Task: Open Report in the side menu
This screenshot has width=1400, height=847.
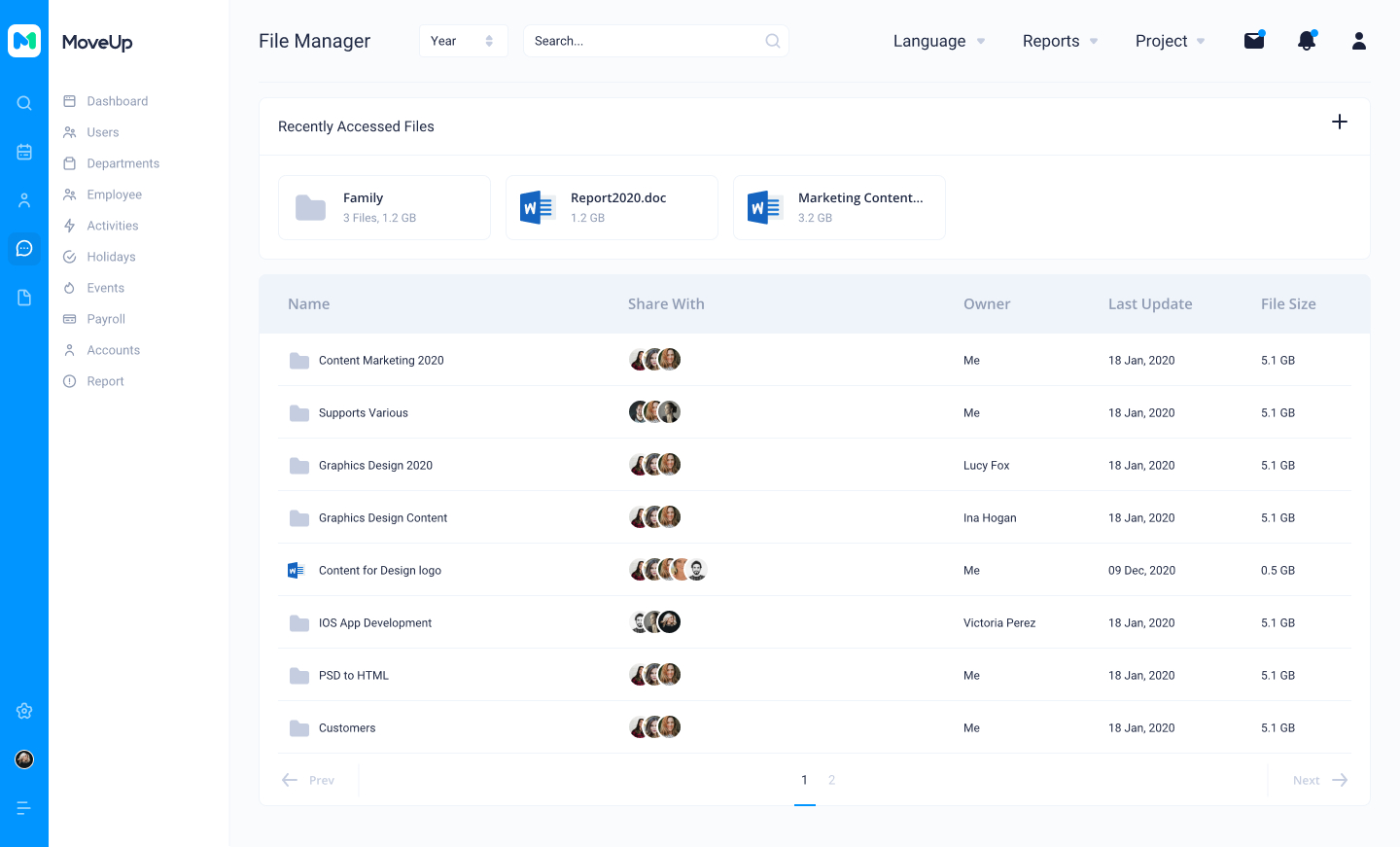Action: tap(94, 381)
